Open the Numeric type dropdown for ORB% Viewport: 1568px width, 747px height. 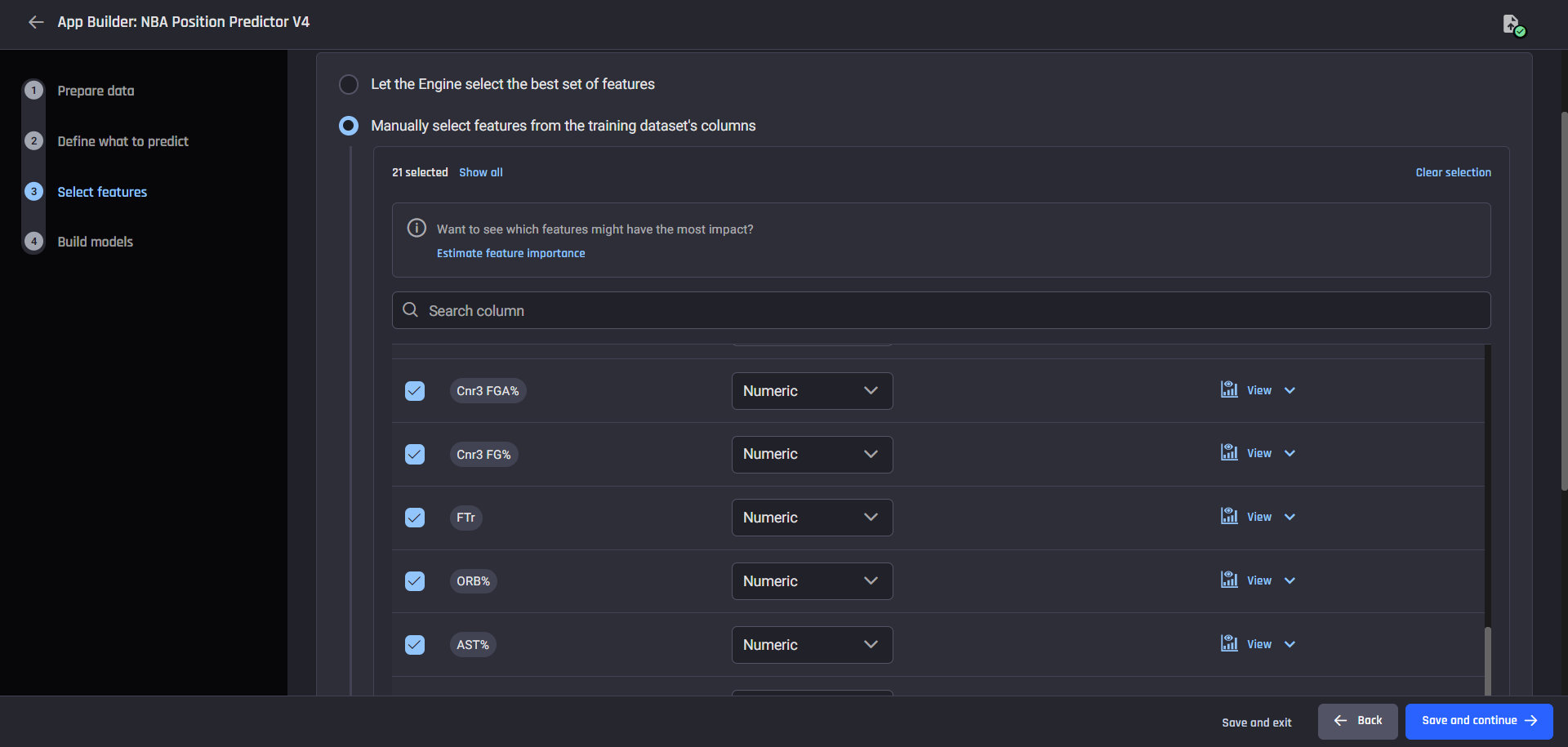812,581
